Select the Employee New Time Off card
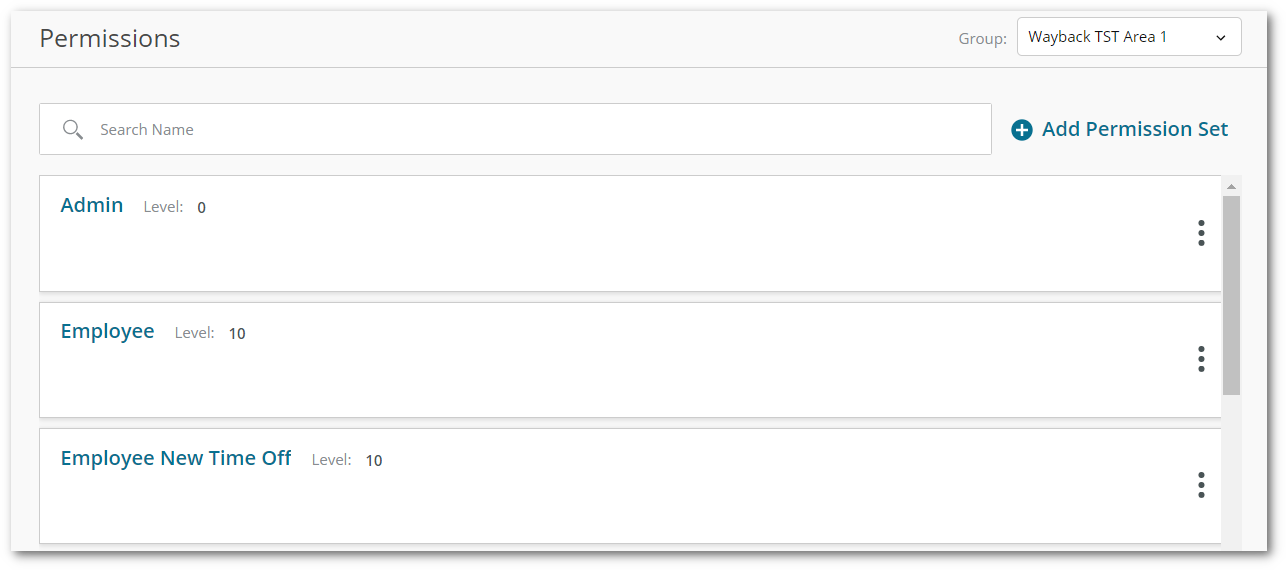This screenshot has height=570, width=1286. tap(630, 487)
